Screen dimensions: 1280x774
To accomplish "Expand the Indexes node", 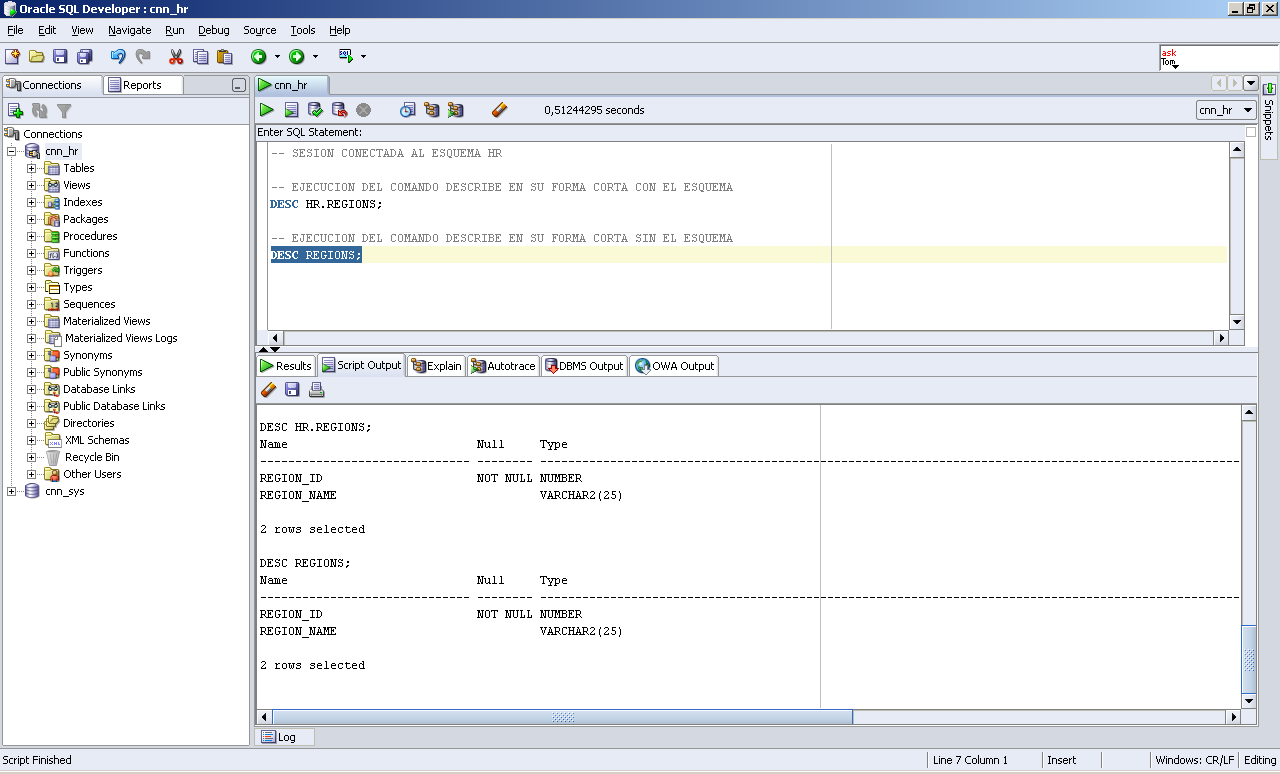I will tap(31, 202).
